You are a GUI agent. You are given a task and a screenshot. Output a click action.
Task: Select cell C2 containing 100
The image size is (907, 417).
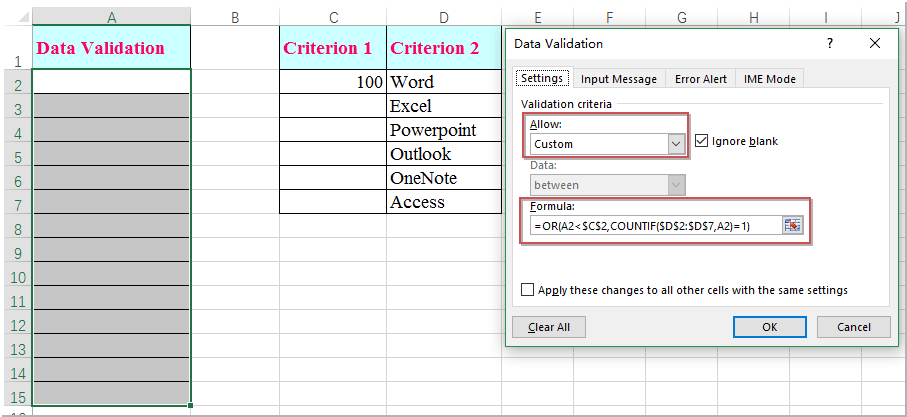coord(333,82)
